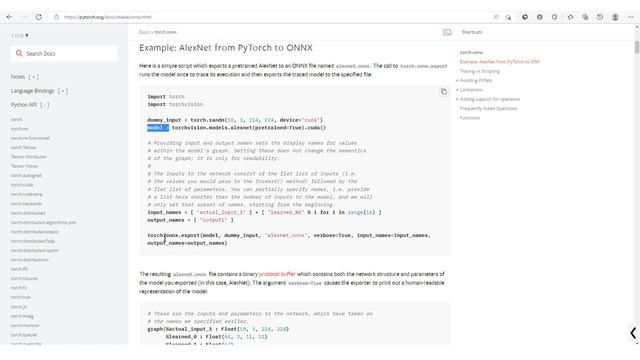The height and width of the screenshot is (360, 640).
Task: Click the 'import torchvision' code line
Action: click(175, 104)
